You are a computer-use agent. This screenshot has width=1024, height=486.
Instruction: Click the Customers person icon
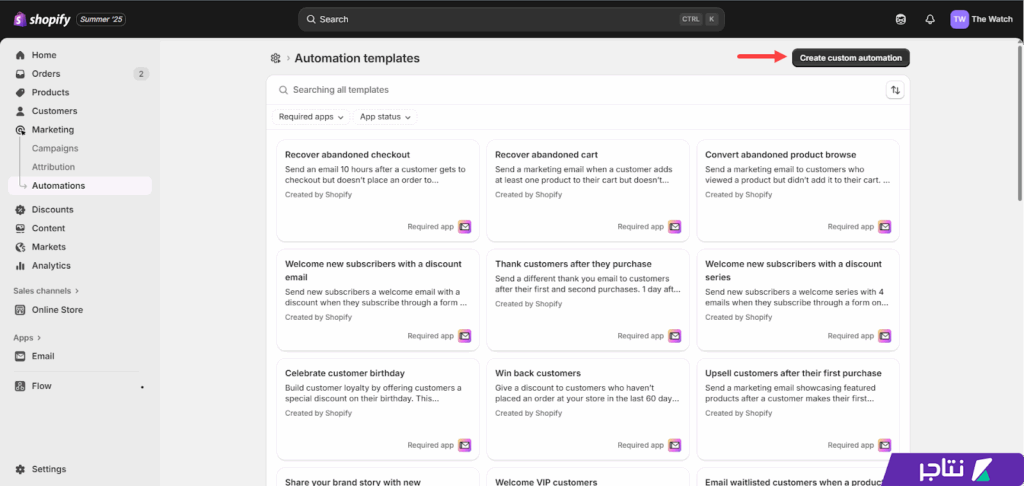[x=20, y=111]
